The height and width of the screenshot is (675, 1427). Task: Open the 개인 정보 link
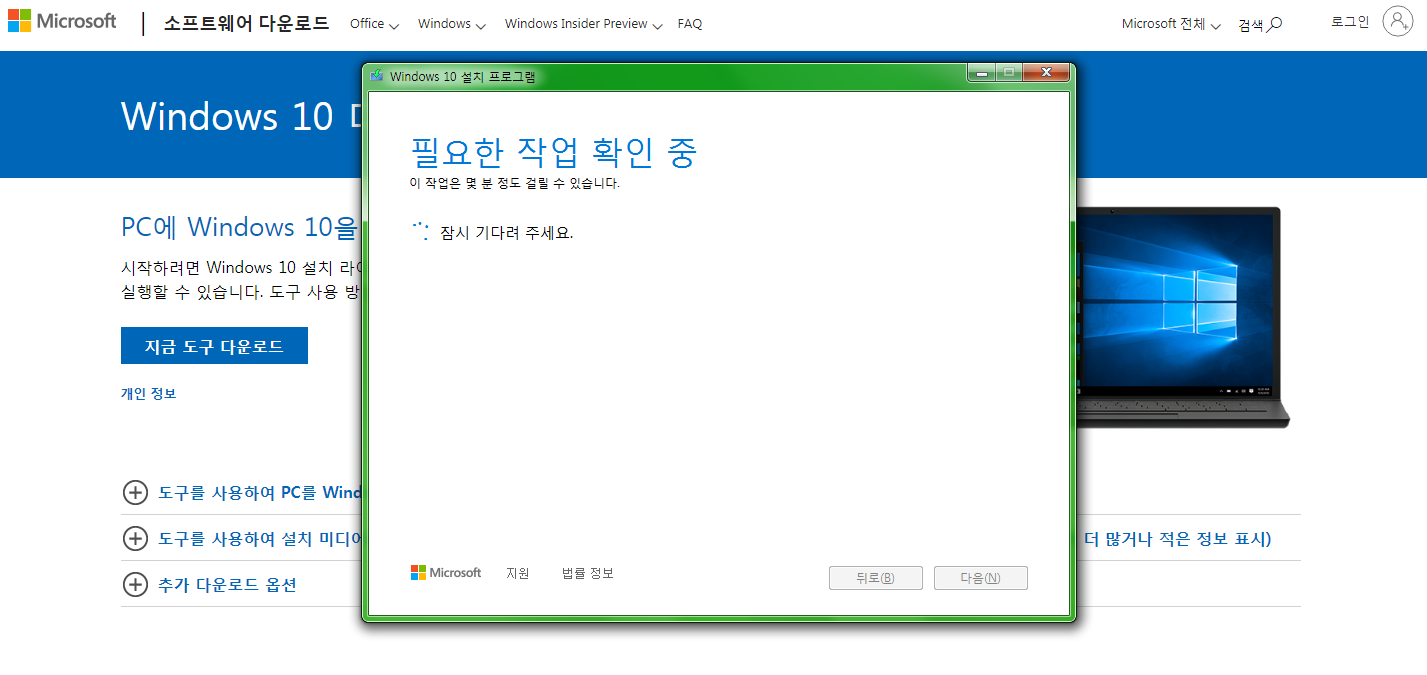click(x=148, y=394)
